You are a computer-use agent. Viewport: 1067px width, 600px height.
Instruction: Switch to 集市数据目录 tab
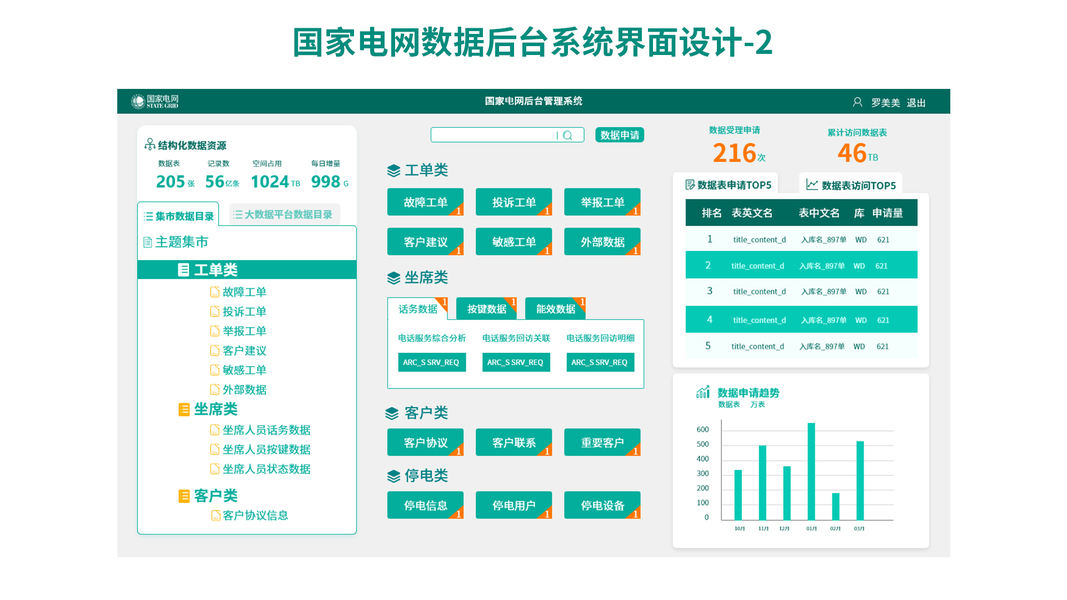coord(178,216)
